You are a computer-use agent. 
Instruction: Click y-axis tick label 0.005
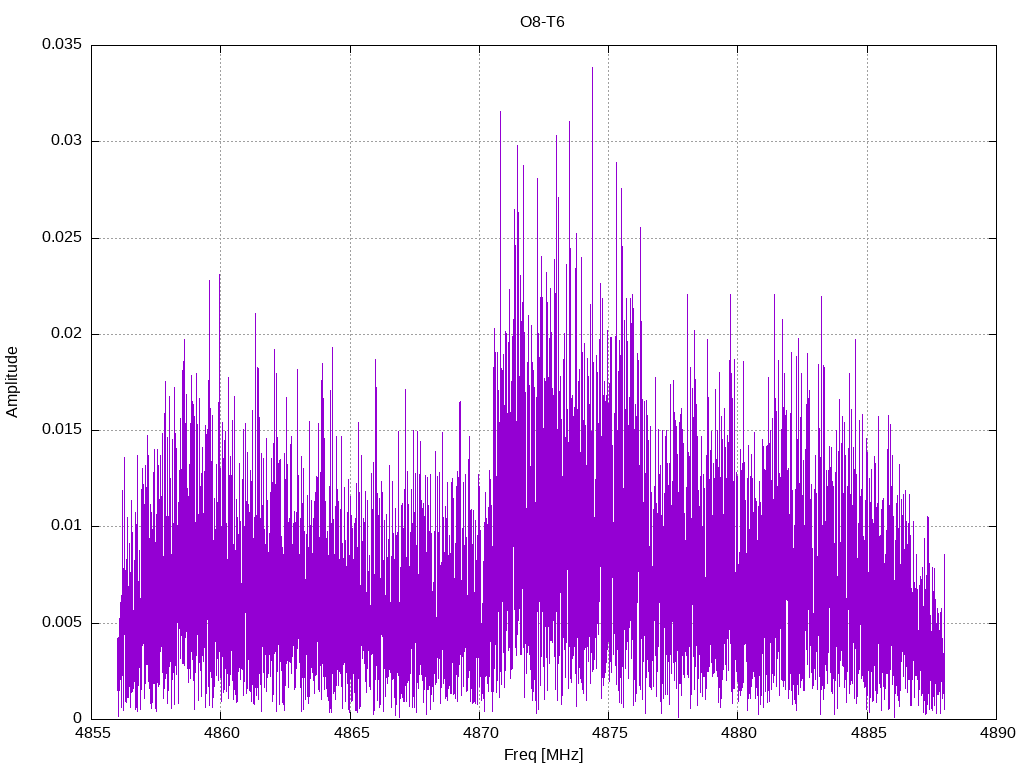click(62, 622)
